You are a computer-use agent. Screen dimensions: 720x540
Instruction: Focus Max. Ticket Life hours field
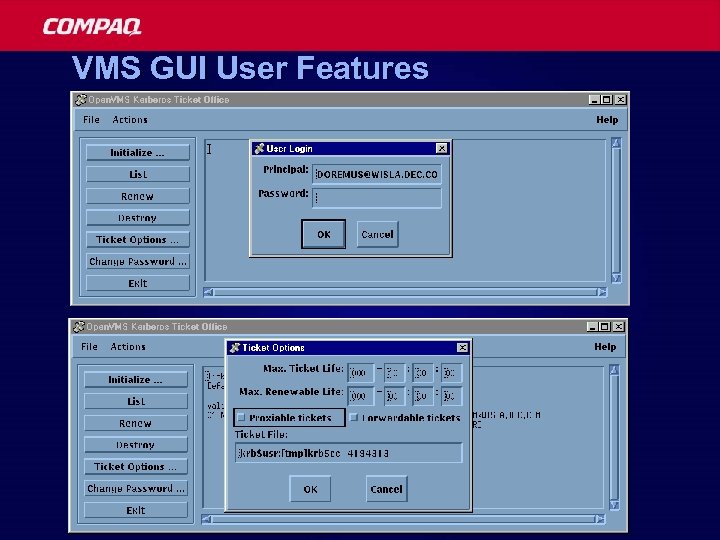coord(394,373)
